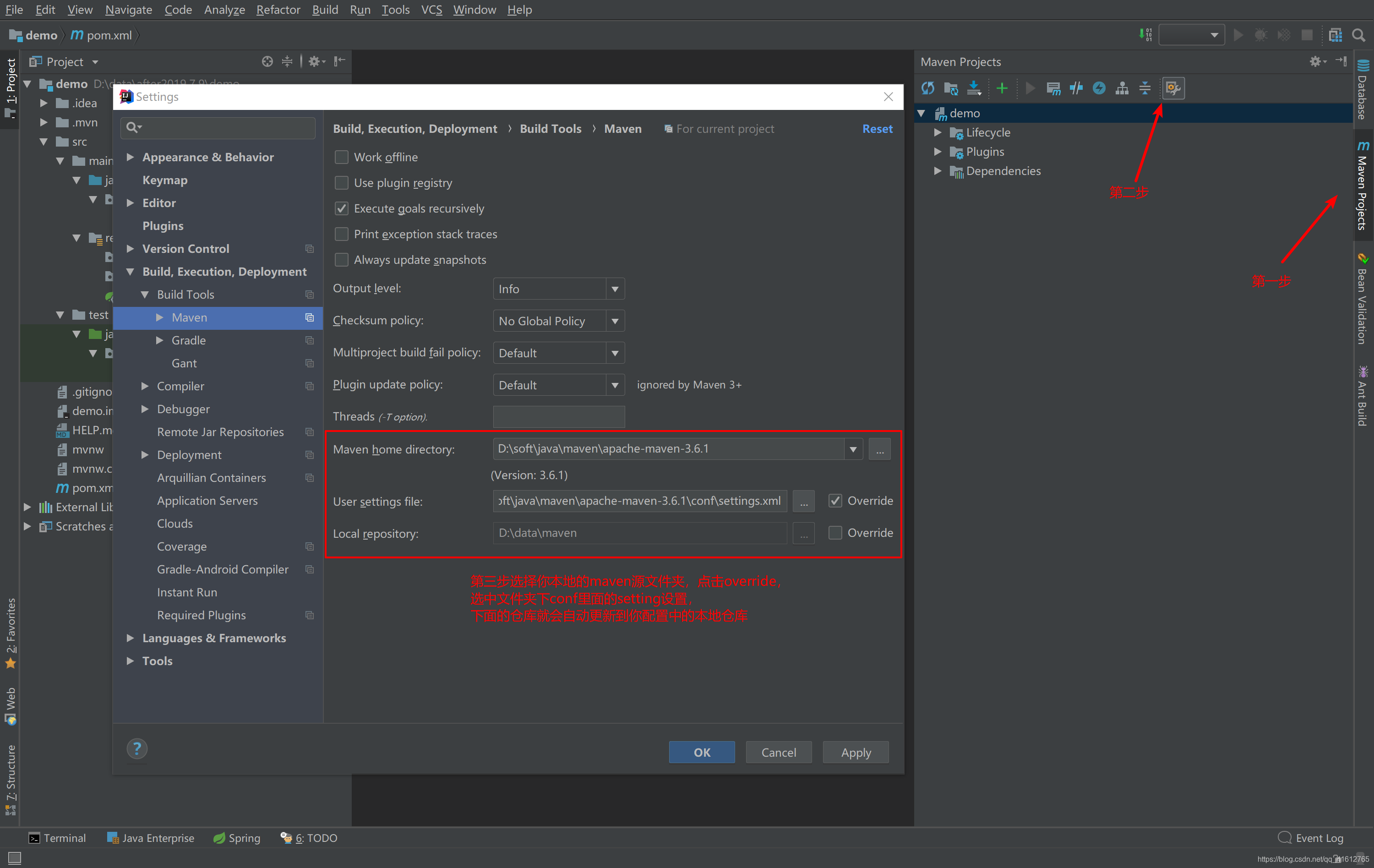The width and height of the screenshot is (1374, 868).
Task: Enable the Work offline checkbox
Action: [341, 157]
